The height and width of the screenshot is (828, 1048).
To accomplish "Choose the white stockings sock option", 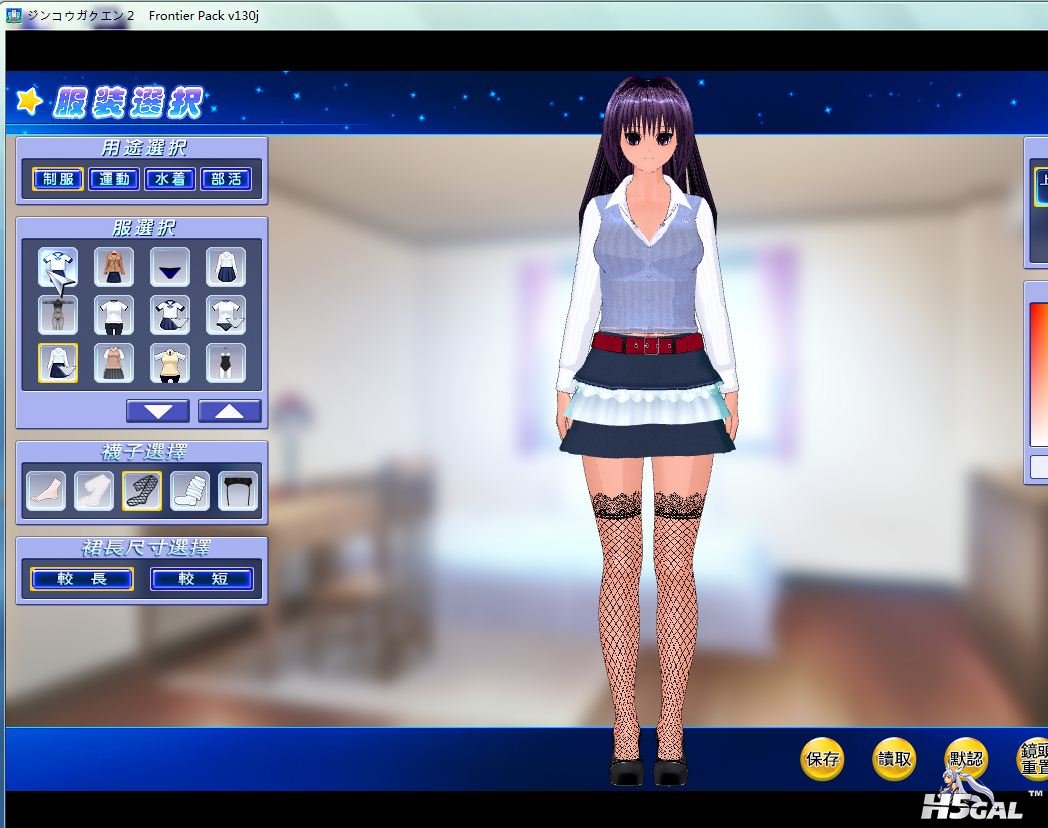I will tap(94, 491).
